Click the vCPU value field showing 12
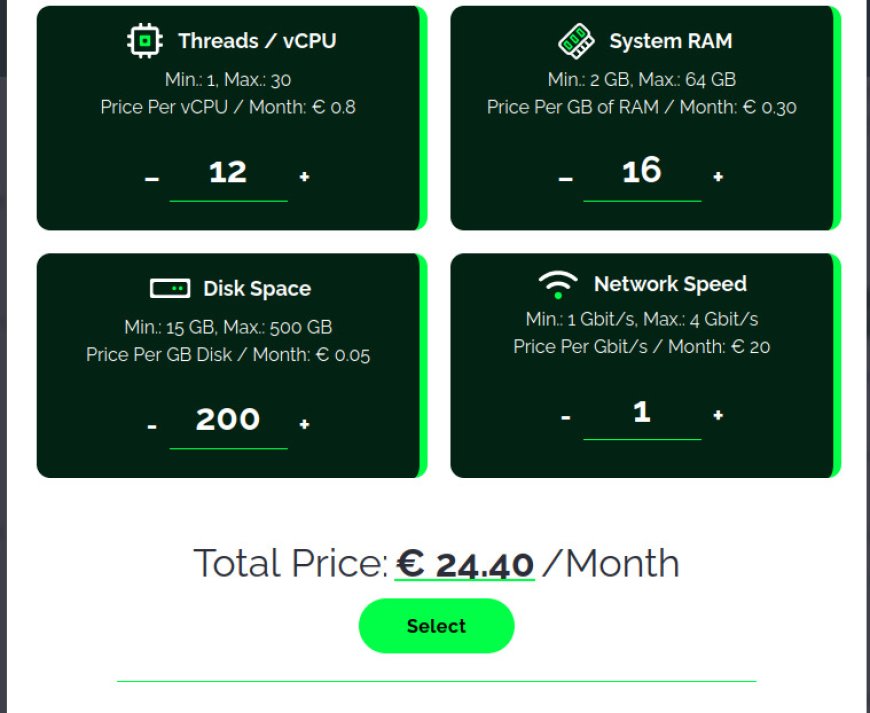 click(x=229, y=175)
